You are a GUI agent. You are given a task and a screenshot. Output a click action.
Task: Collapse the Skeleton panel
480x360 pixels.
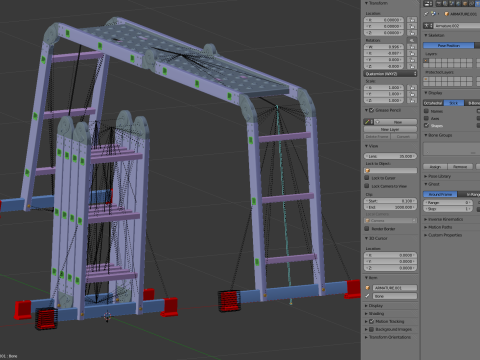click(x=426, y=35)
